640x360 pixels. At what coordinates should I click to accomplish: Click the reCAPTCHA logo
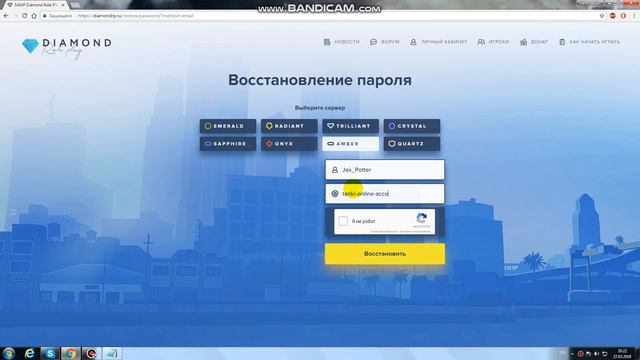[x=422, y=218]
